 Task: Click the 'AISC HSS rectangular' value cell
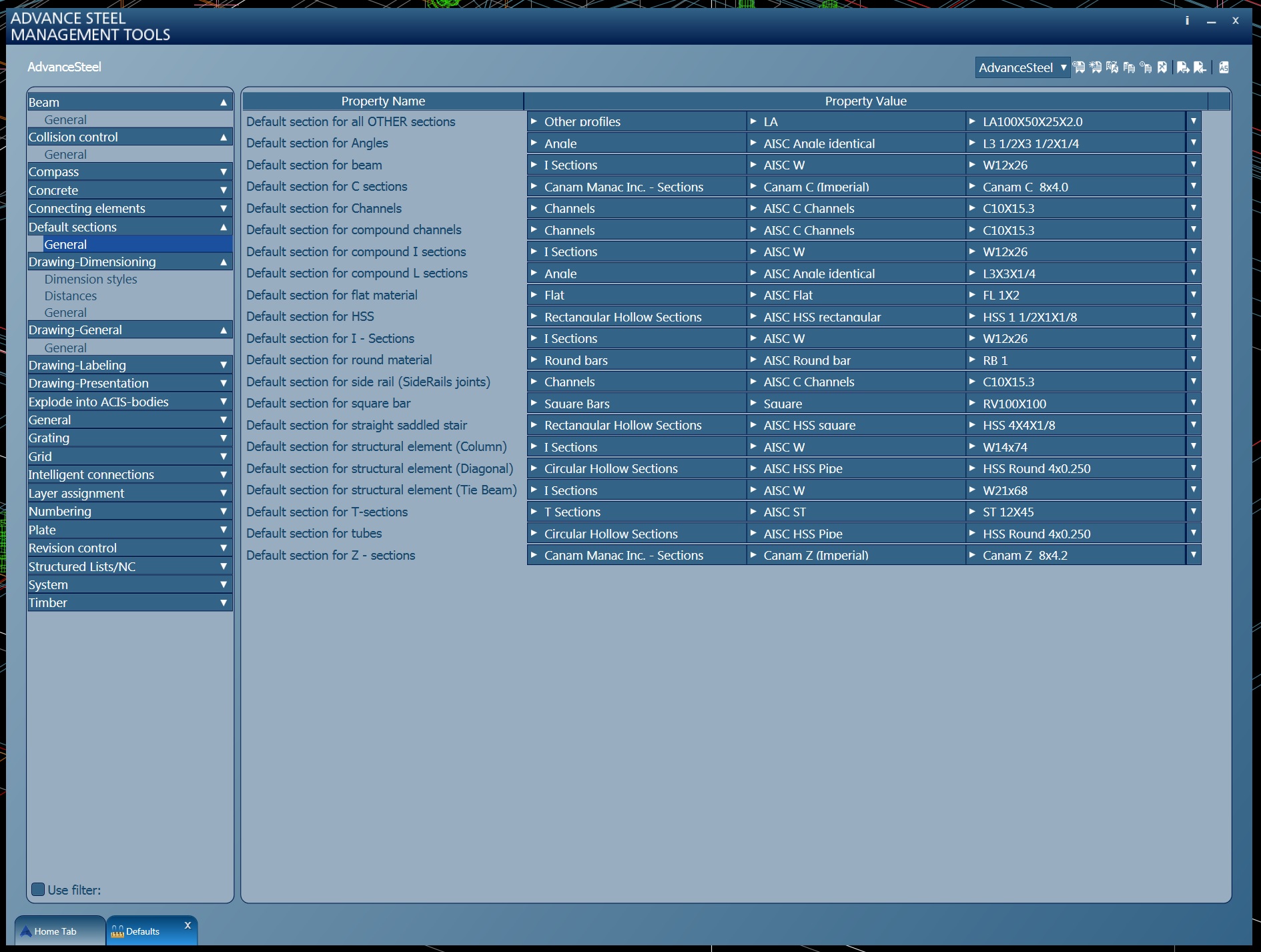(856, 317)
